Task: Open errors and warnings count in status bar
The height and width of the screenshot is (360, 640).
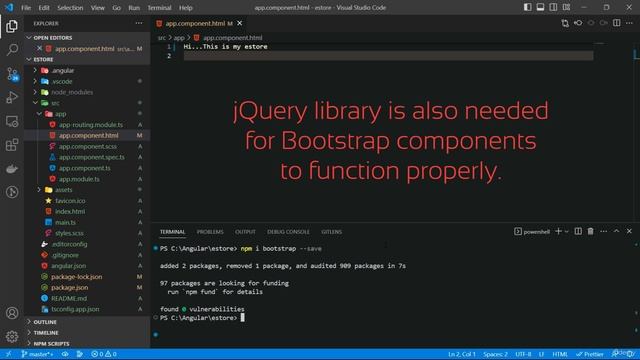Action: [104, 354]
